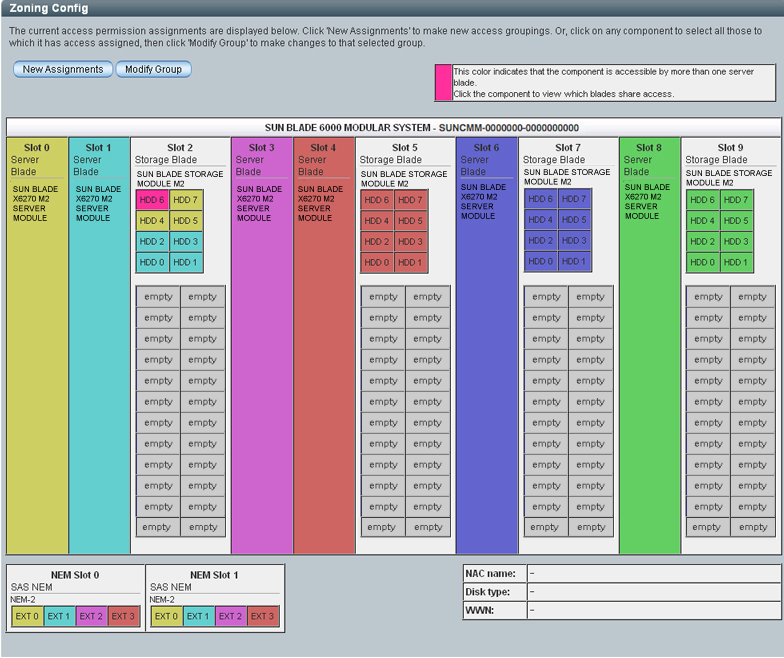Select HDD 1 in Slot 5 storage blade
Viewport: 784px width, 658px height.
410,262
